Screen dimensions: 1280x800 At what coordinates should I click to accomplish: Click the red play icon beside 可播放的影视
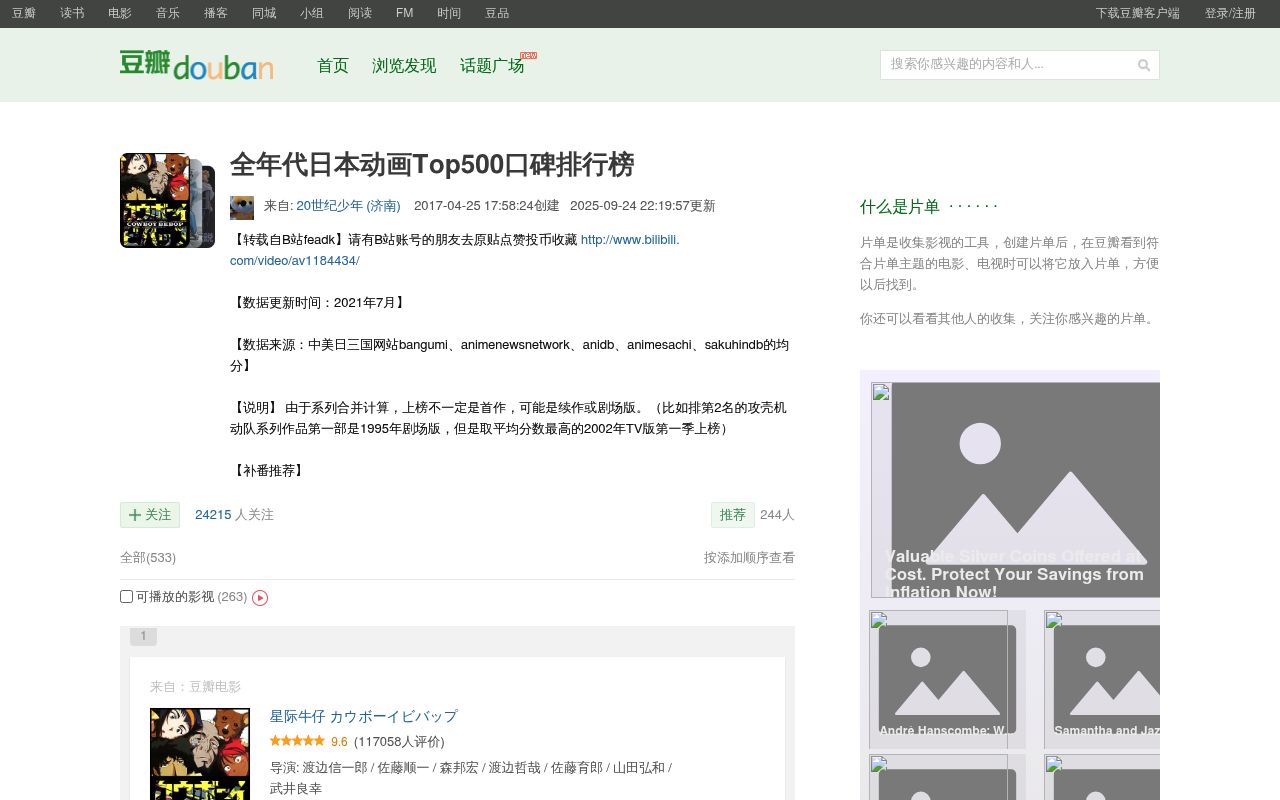click(x=260, y=597)
